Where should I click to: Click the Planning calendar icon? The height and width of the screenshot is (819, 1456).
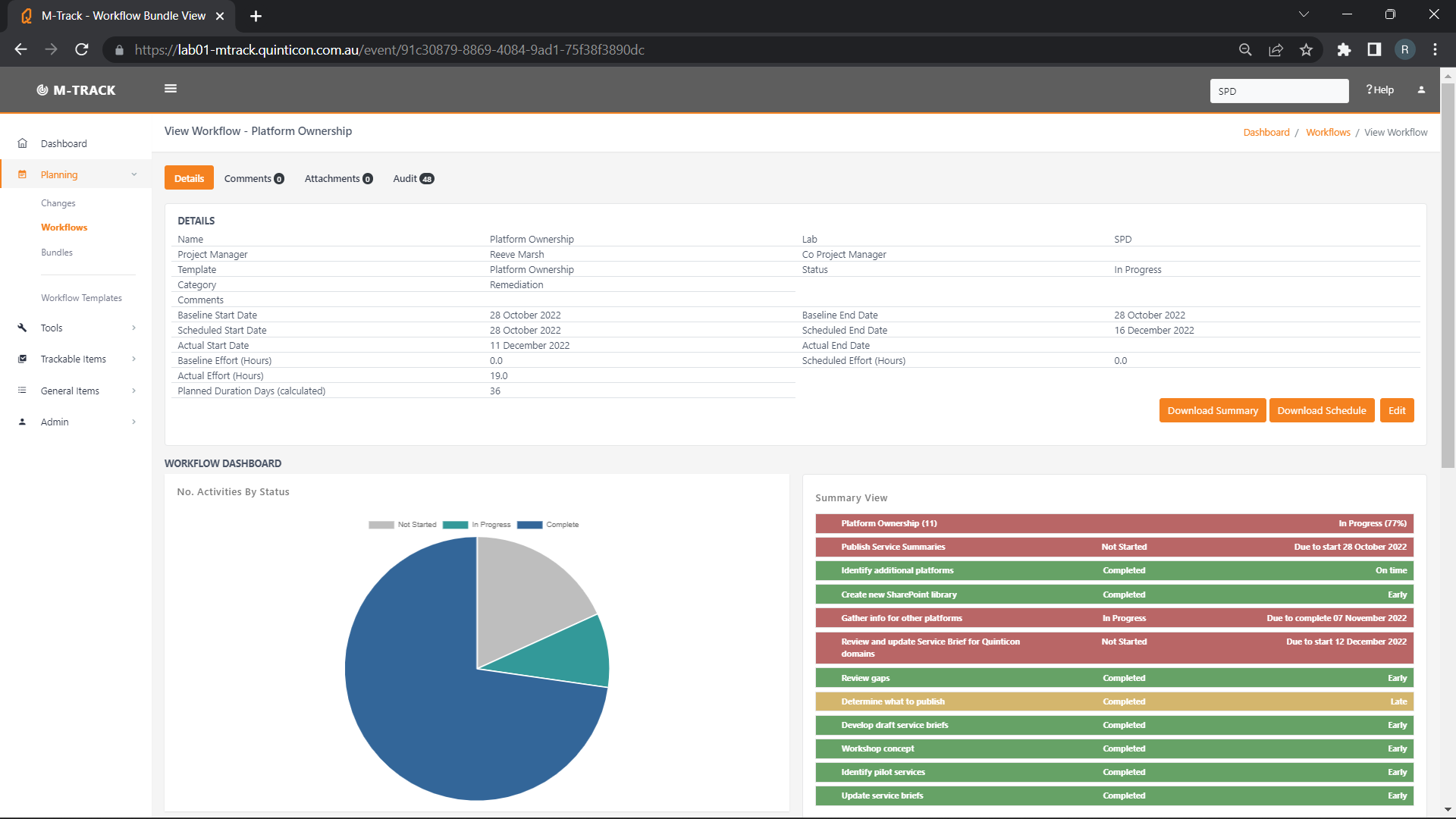coord(23,174)
